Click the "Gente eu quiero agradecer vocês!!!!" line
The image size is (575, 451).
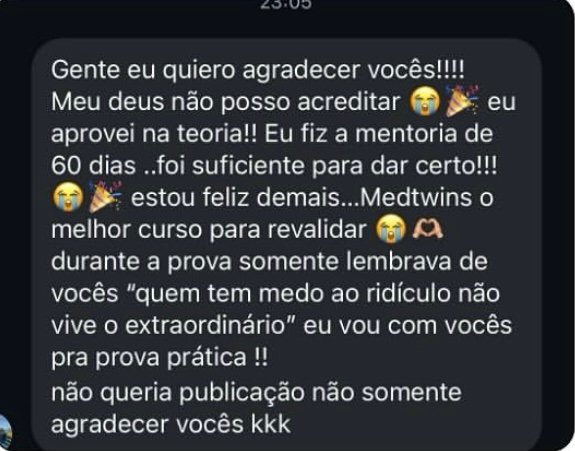point(258,71)
